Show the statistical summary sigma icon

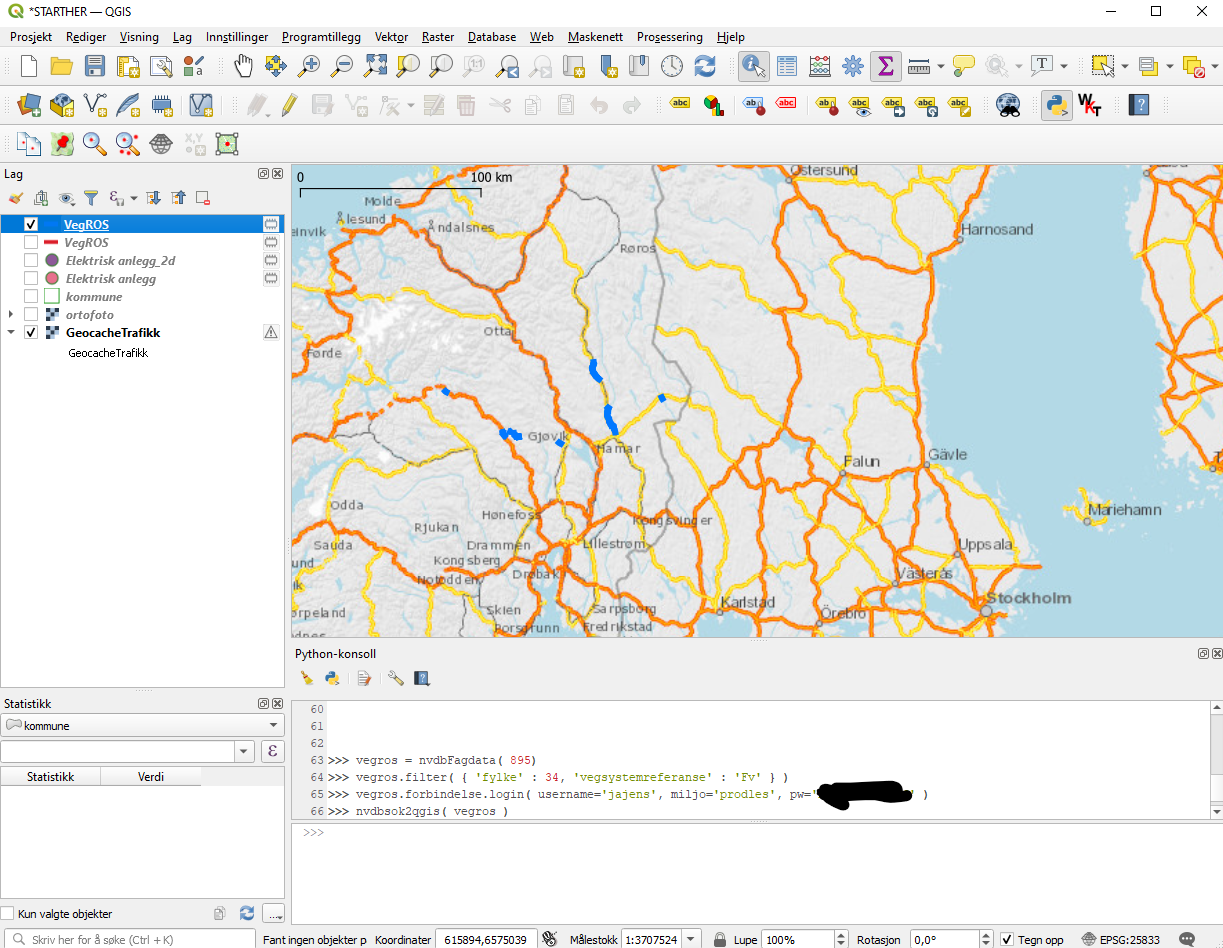[885, 66]
